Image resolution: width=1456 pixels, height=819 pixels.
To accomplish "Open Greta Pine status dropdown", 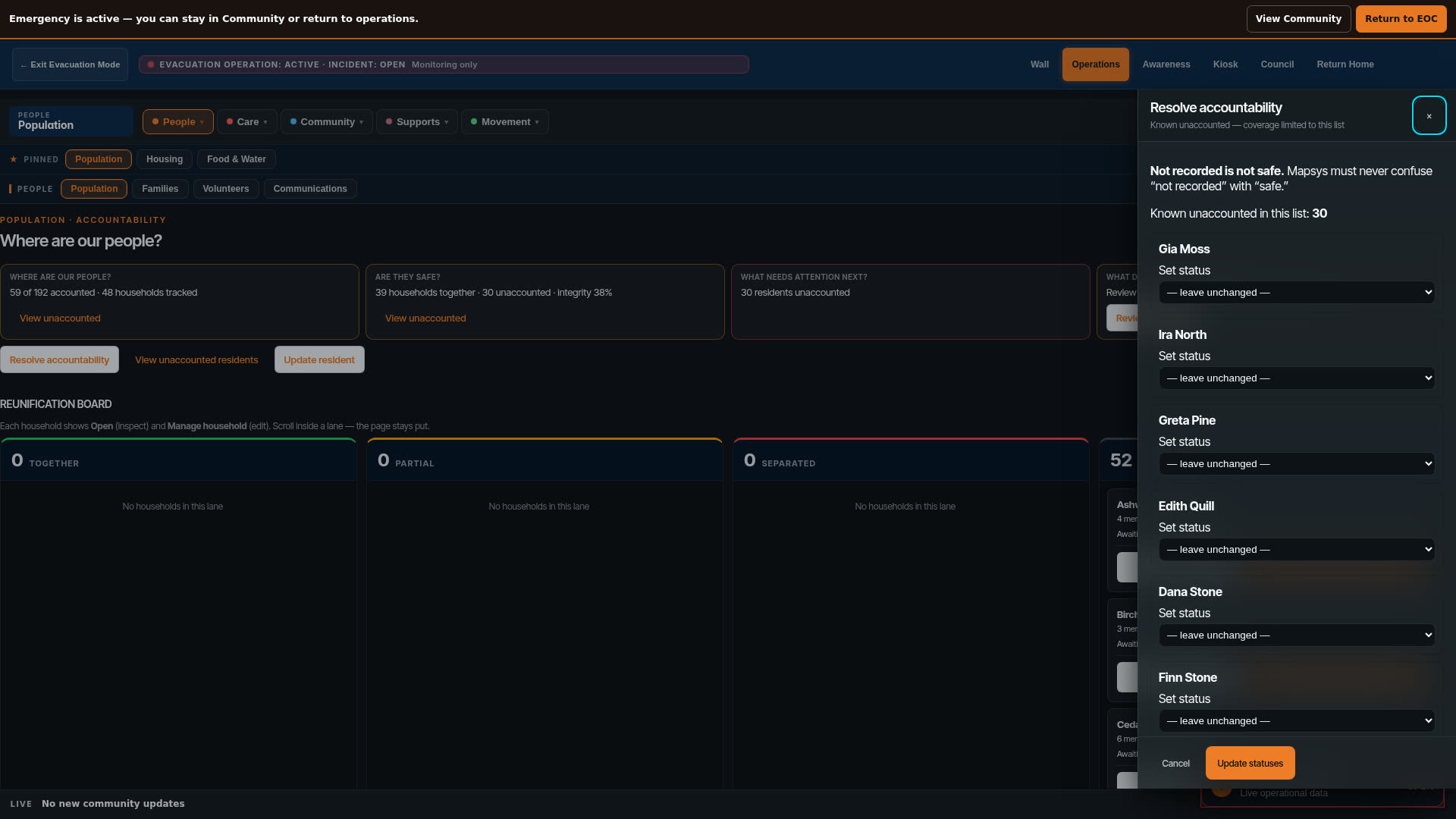I will pos(1296,464).
